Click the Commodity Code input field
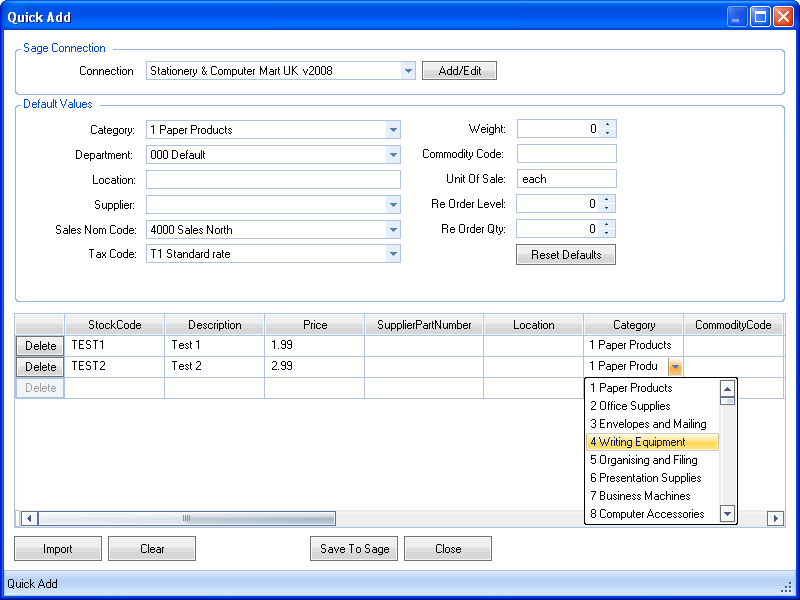 click(x=566, y=154)
